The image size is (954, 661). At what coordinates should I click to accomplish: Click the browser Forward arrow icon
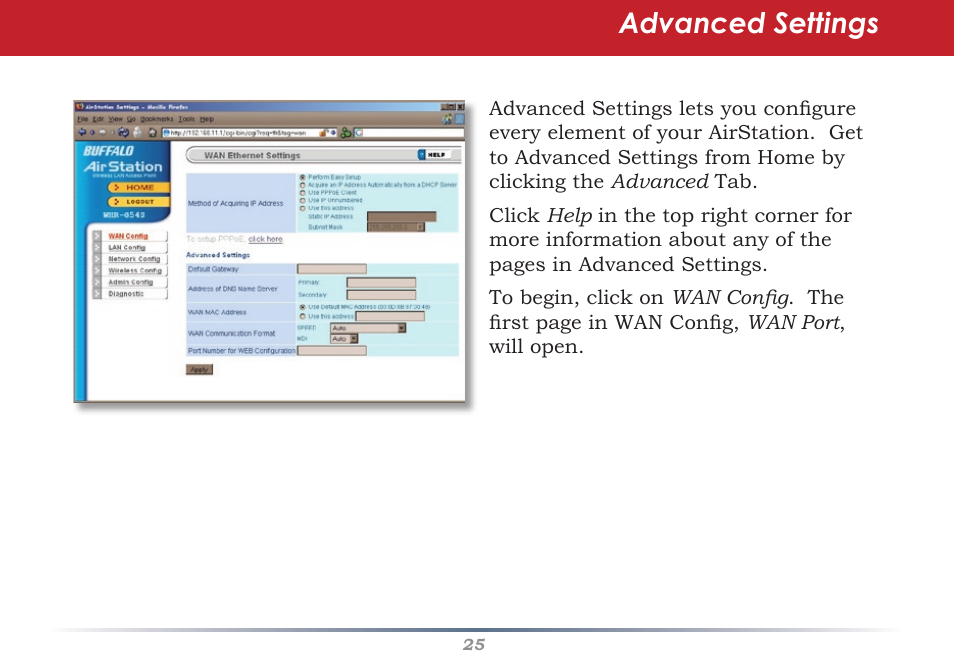tap(103, 132)
